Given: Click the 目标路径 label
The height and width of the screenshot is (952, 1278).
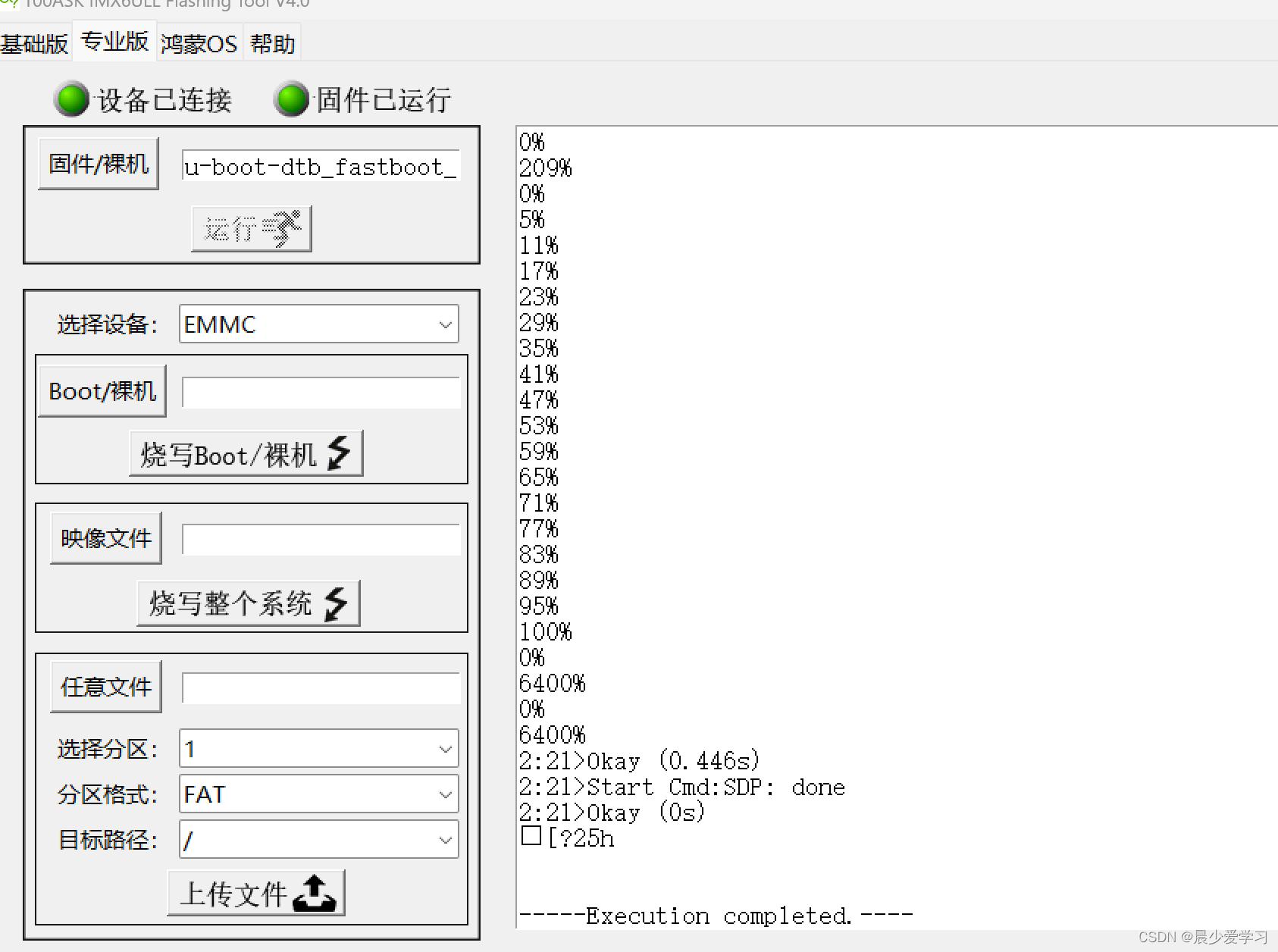Looking at the screenshot, I should click(107, 840).
